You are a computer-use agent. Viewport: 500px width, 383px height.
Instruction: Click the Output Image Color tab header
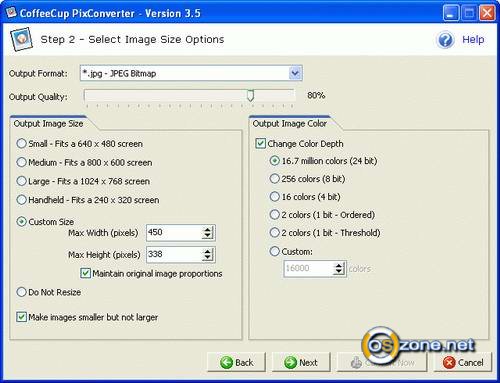tap(289, 124)
